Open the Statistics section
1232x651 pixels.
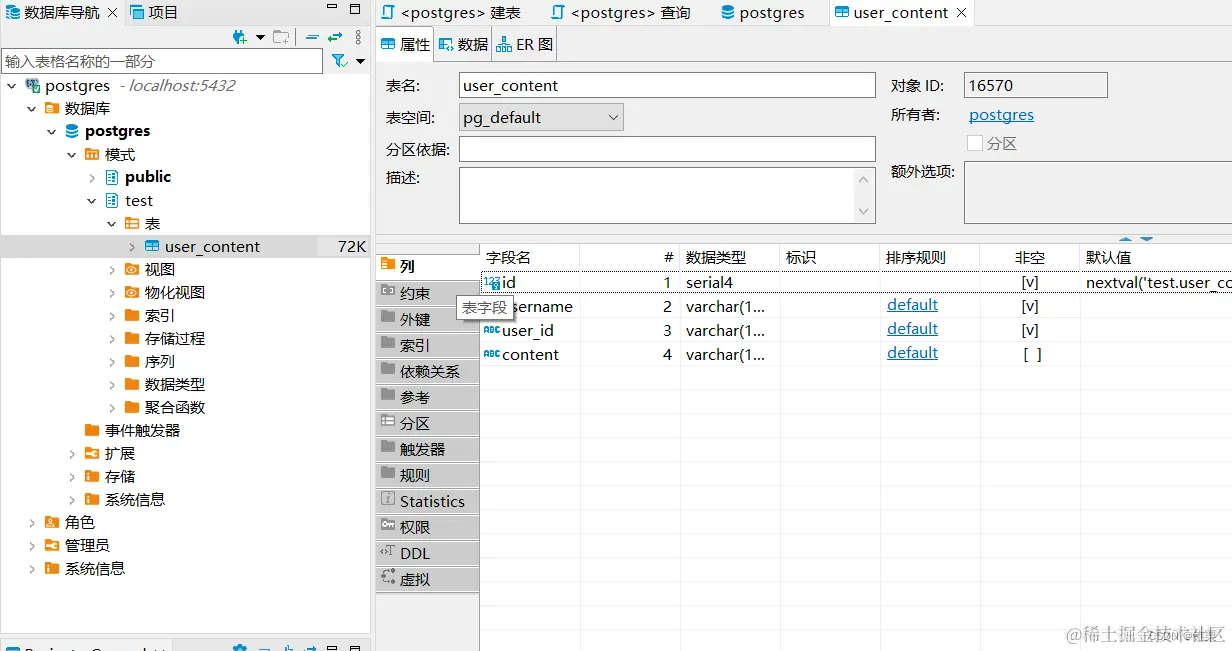coord(428,501)
